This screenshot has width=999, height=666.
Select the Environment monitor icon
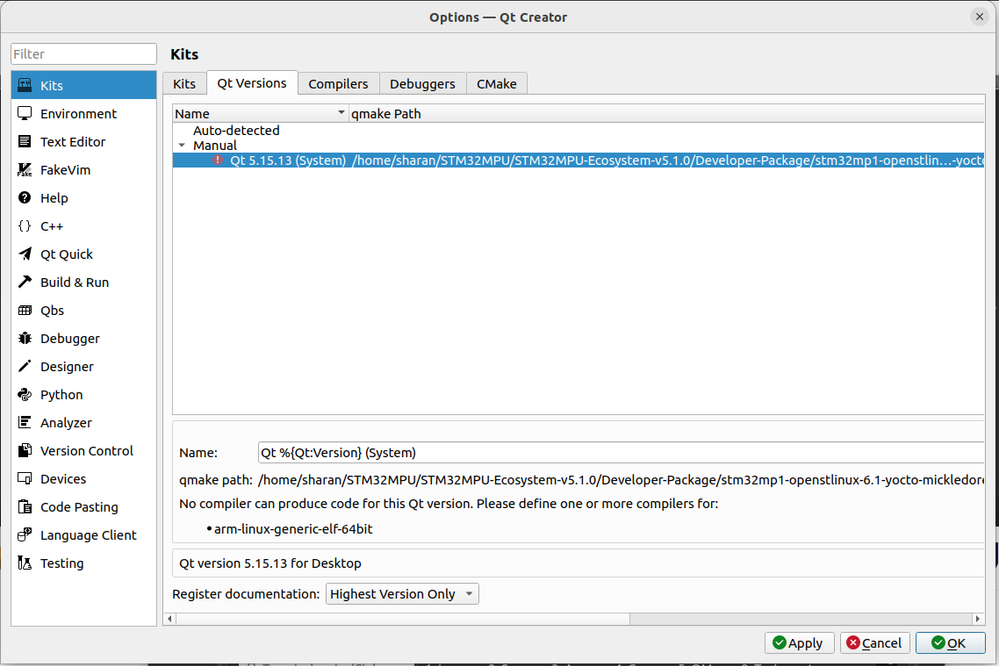pos(25,114)
